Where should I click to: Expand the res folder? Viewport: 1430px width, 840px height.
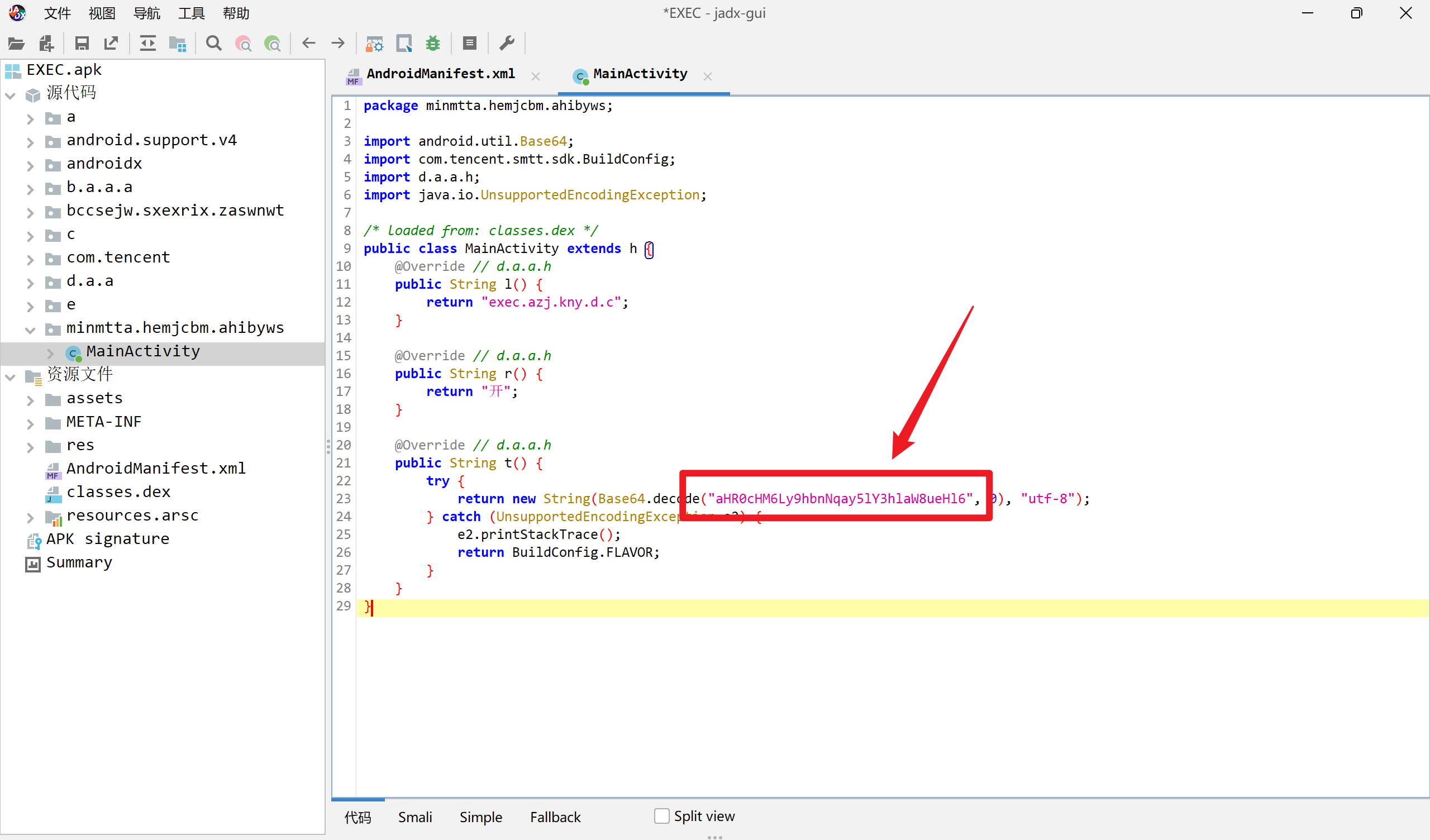tap(30, 448)
